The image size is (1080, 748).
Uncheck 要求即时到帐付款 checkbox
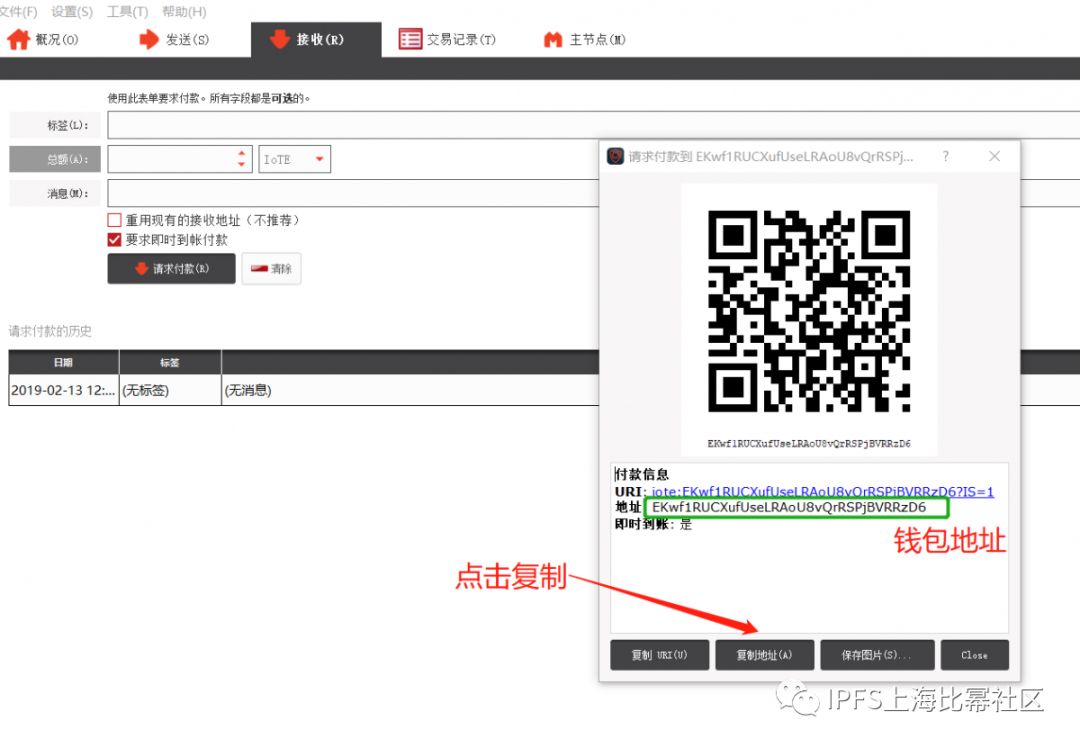pyautogui.click(x=114, y=240)
